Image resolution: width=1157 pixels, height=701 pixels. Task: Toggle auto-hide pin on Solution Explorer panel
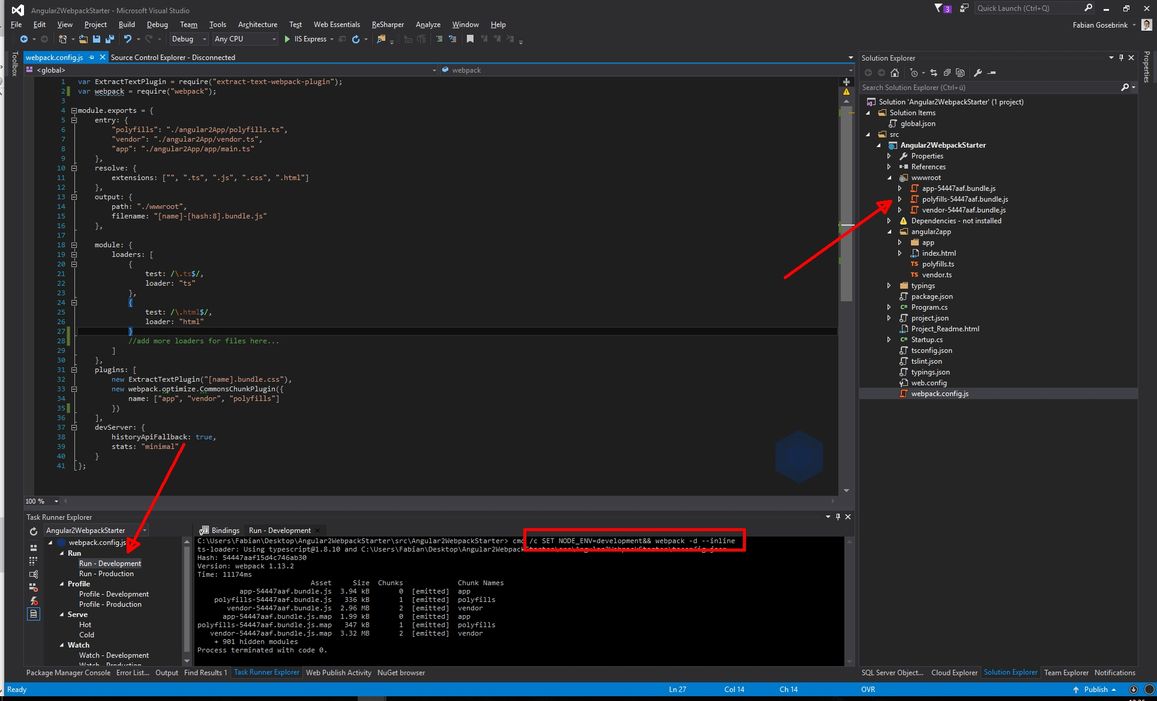coord(1121,58)
